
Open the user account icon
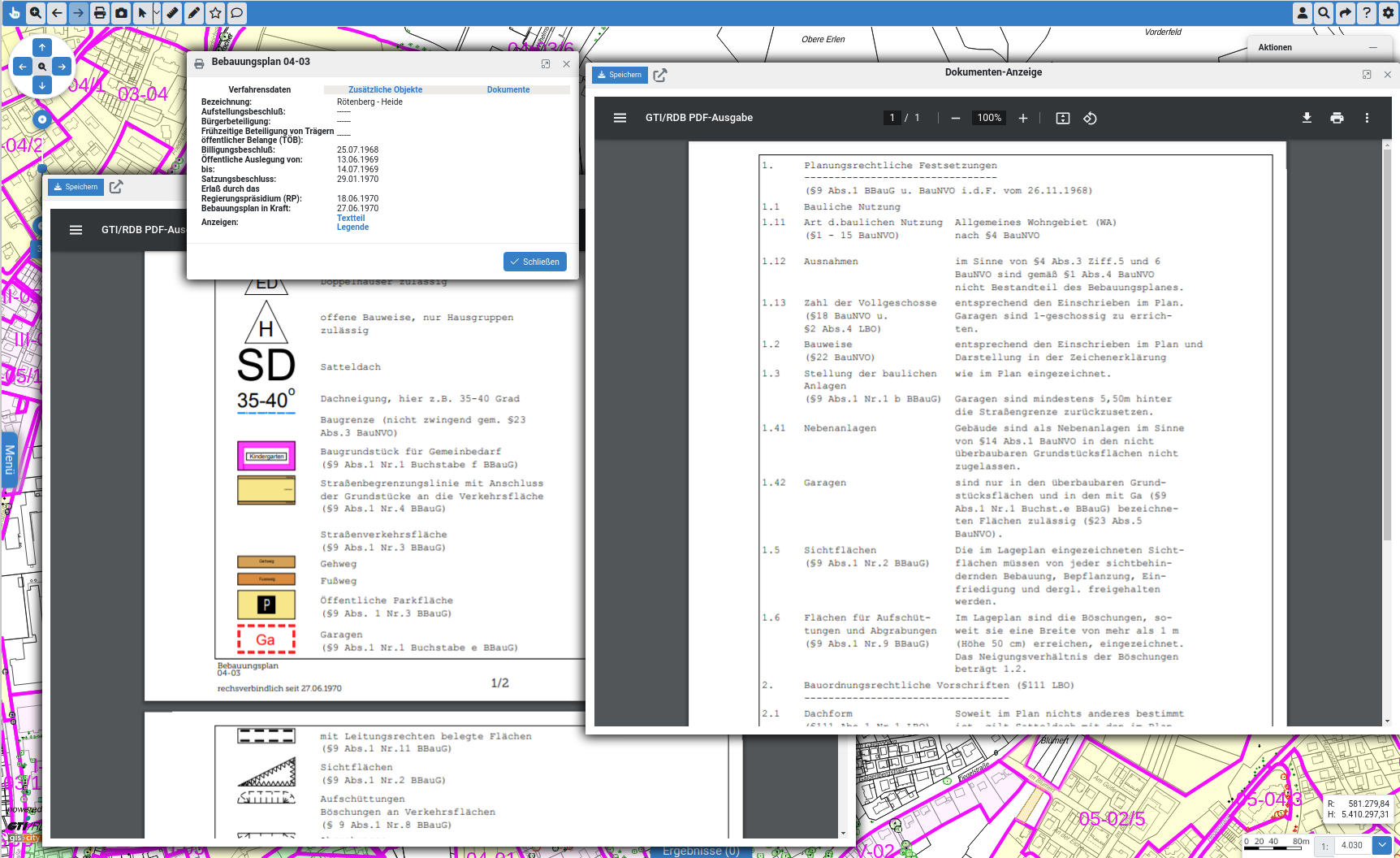pos(1303,13)
